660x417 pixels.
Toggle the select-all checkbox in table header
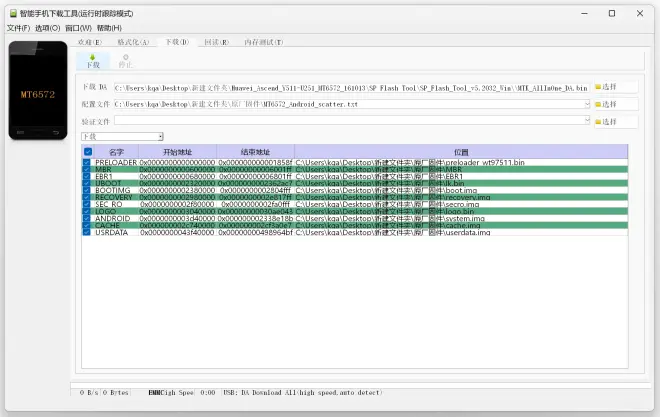(x=88, y=151)
